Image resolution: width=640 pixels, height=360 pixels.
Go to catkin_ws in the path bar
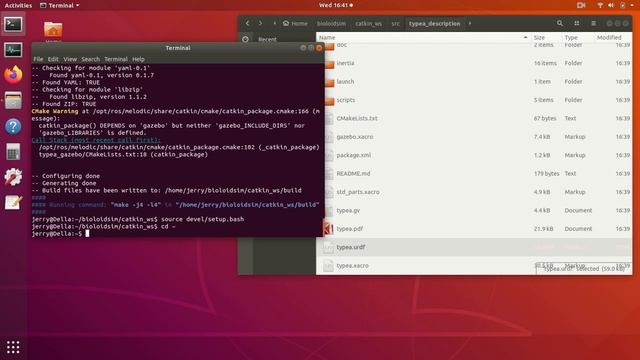(368, 24)
